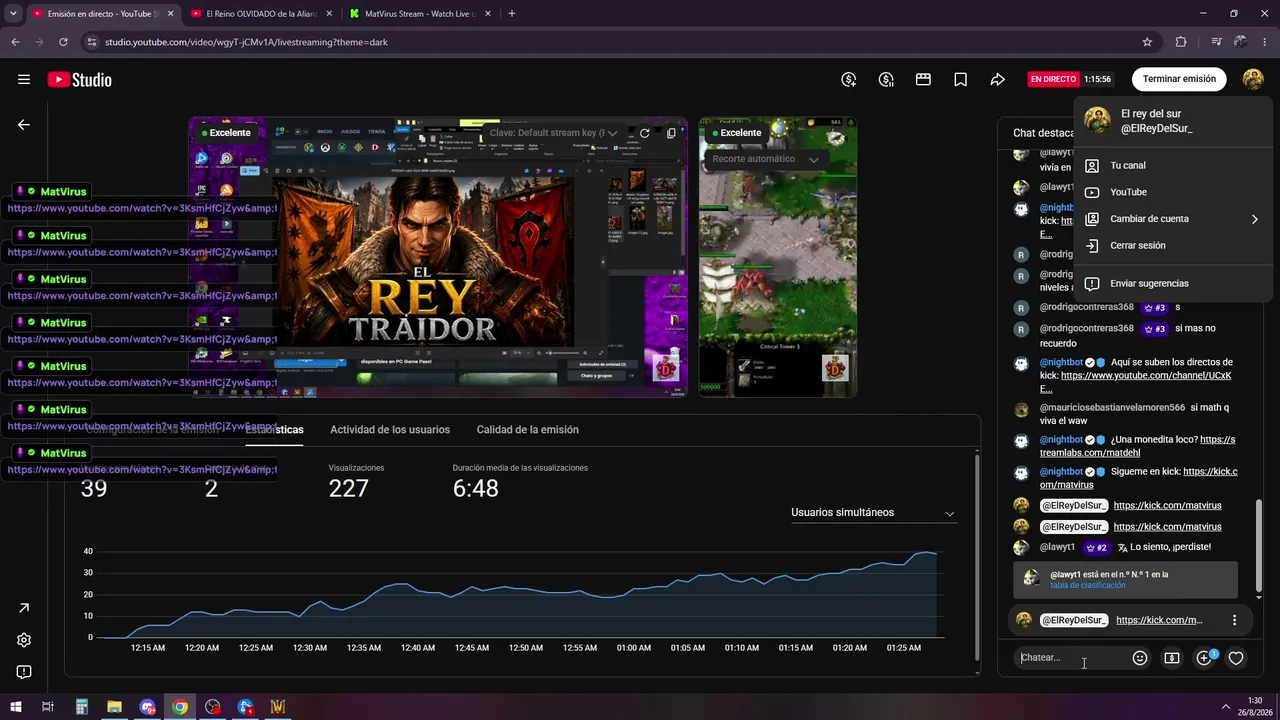The image size is (1280, 720).
Task: Open kick.com link in pinned chat message
Action: coord(1159,620)
